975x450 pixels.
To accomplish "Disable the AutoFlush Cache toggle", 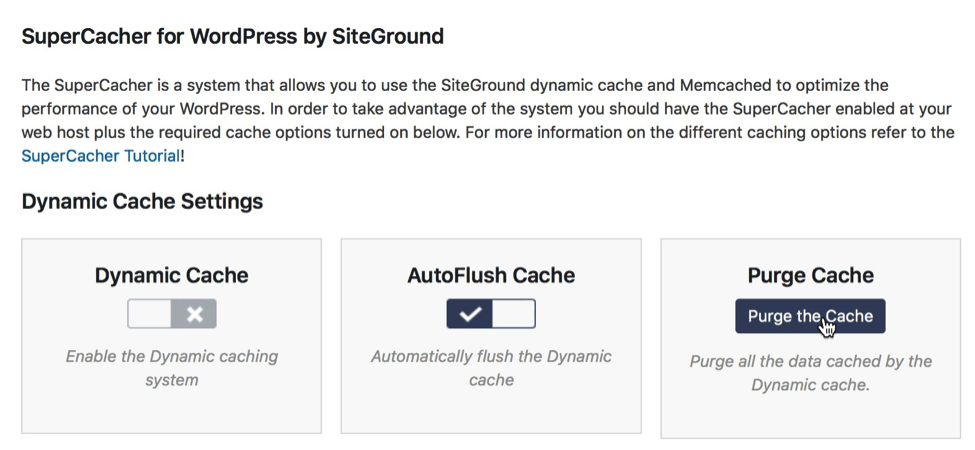I will 491,314.
